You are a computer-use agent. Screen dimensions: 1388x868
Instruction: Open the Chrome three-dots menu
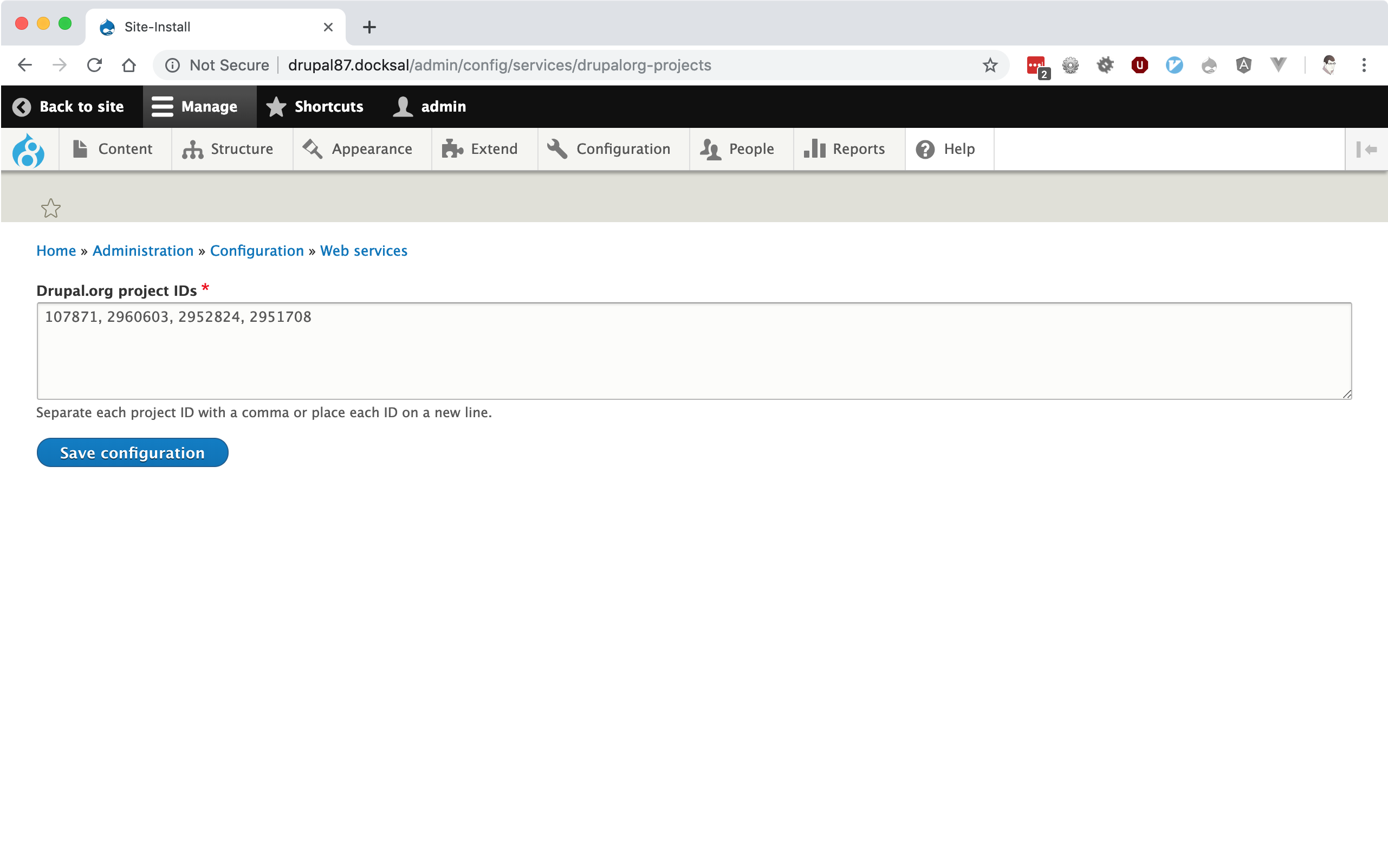coord(1364,66)
